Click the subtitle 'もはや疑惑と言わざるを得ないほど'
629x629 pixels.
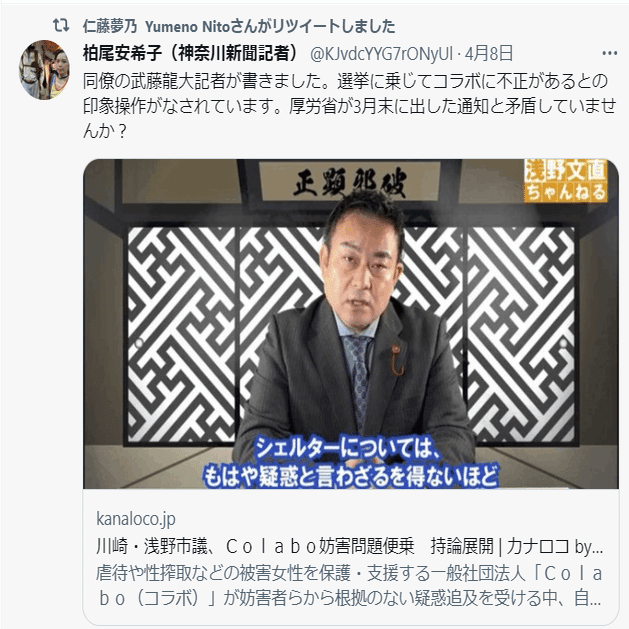click(x=351, y=476)
